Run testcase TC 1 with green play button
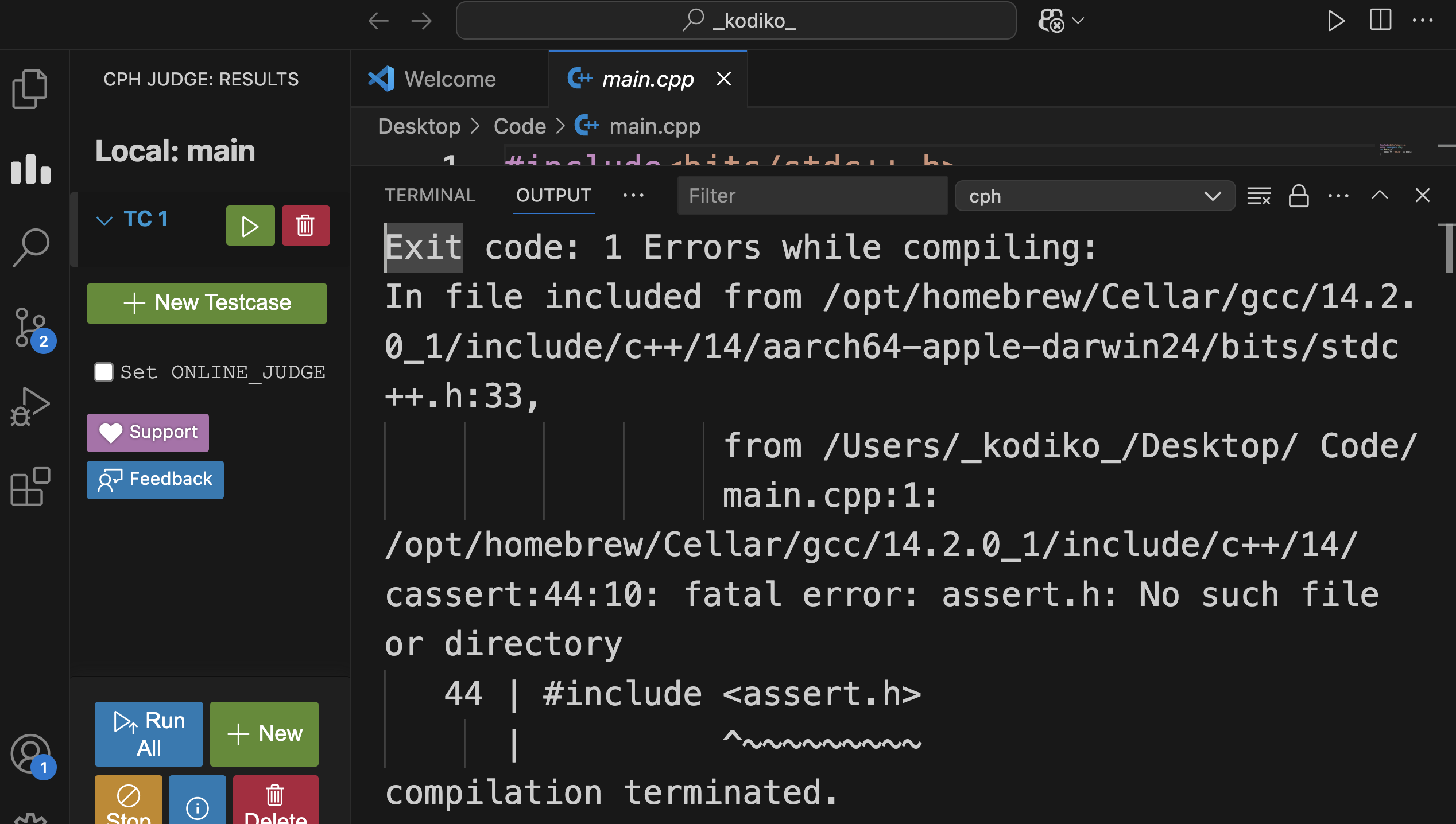 [x=250, y=226]
